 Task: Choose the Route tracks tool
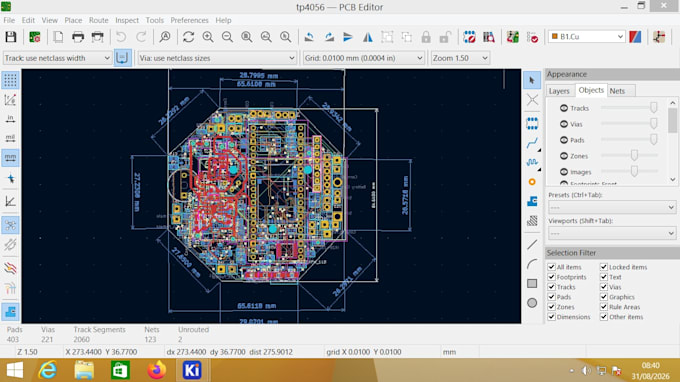[x=532, y=143]
